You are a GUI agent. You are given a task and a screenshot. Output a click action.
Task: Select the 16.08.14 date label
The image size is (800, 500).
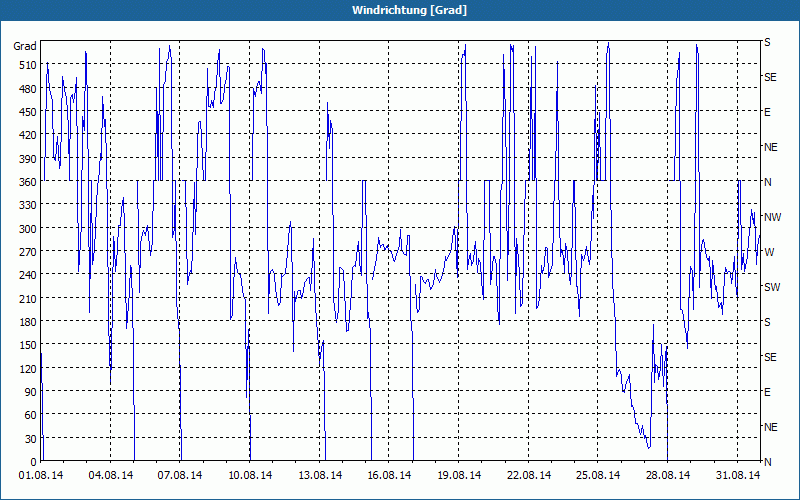click(x=389, y=475)
